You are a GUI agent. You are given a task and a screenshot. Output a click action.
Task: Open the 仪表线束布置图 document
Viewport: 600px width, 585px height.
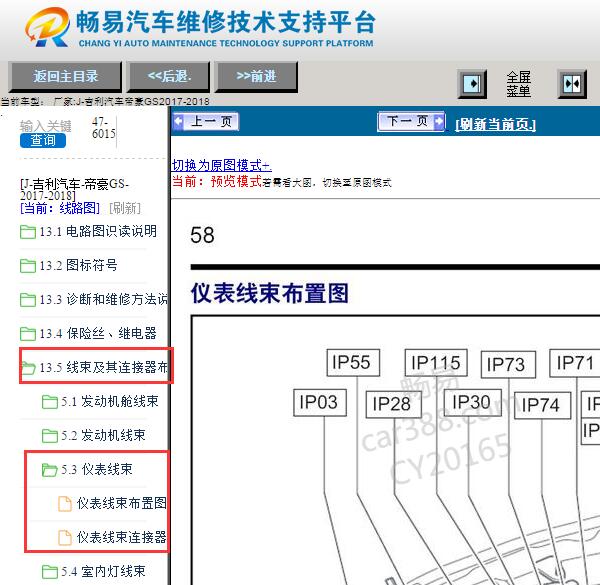pyautogui.click(x=121, y=504)
